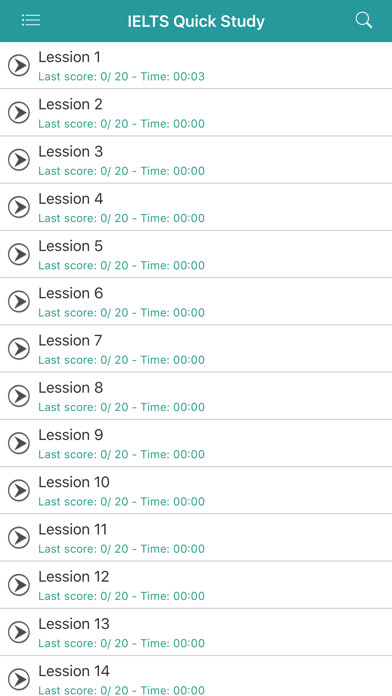Open the Lession 2 list item
Image resolution: width=392 pixels, height=696 pixels.
pyautogui.click(x=196, y=113)
